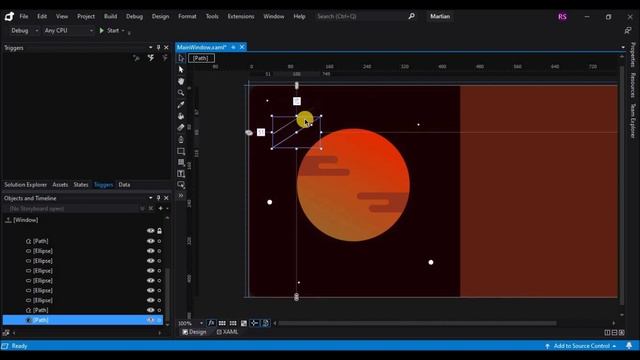Screen dimensions: 640x360
Task: Select the Paint Bucket tool
Action: click(x=181, y=116)
